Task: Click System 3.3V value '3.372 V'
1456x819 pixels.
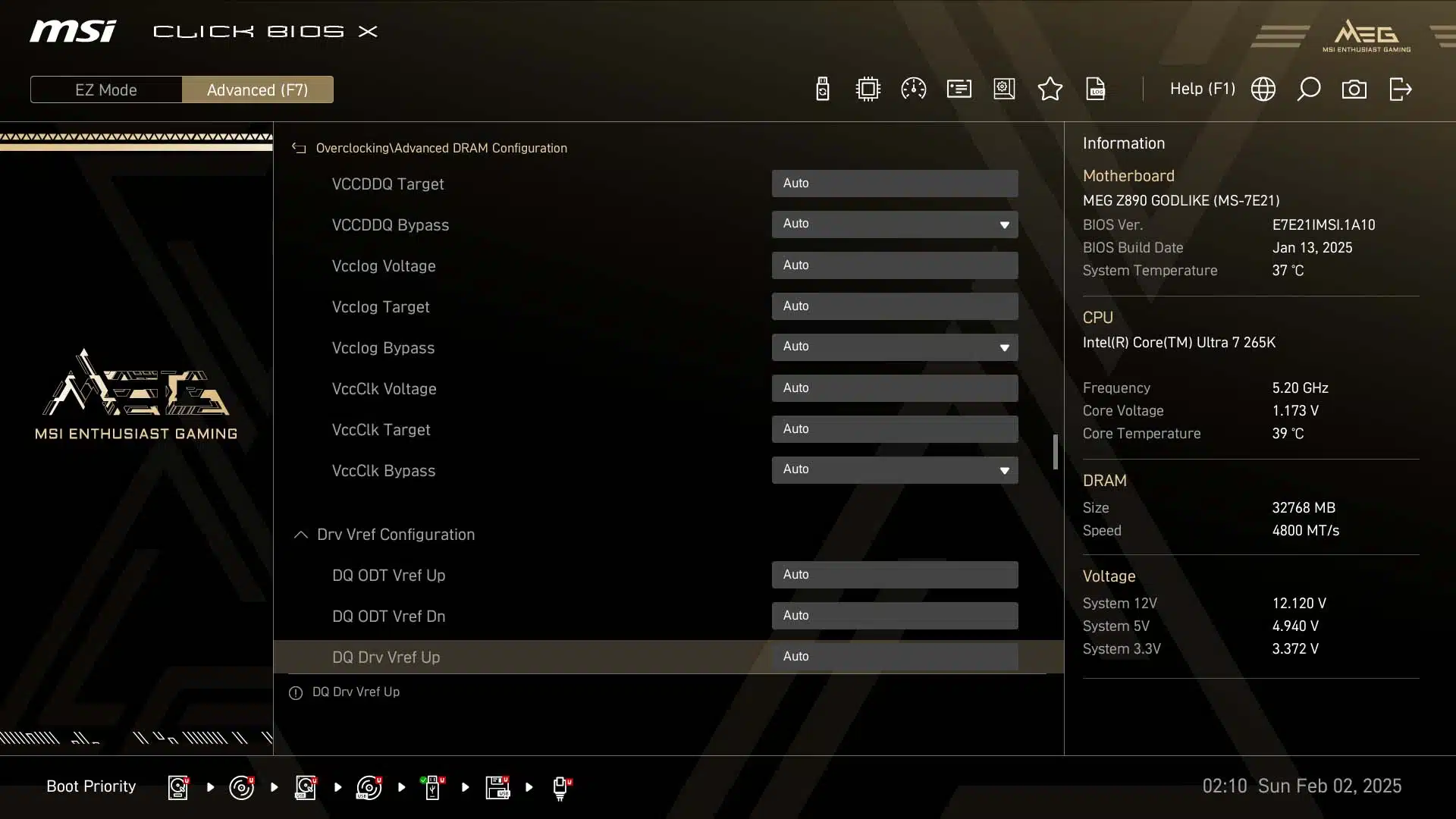Action: [x=1295, y=649]
